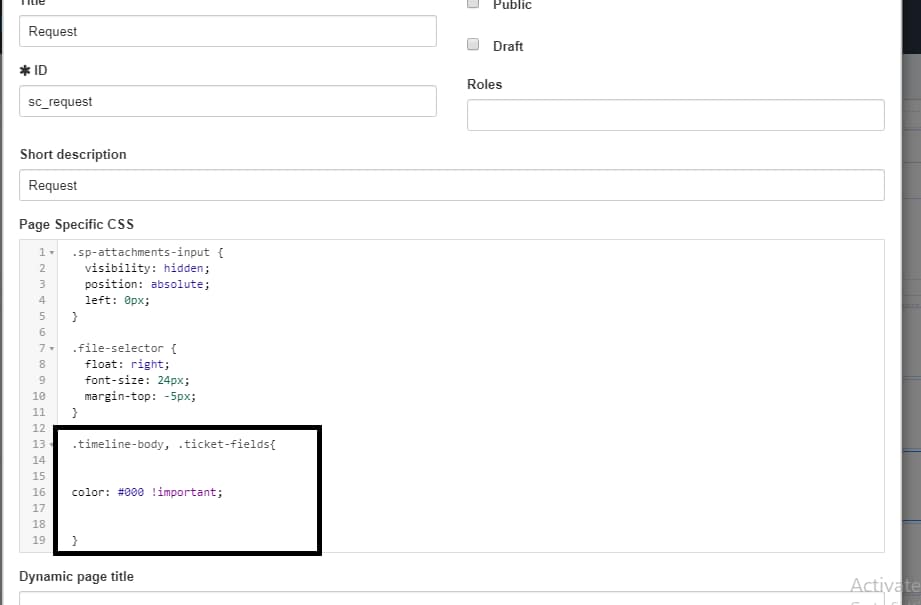921x605 pixels.
Task: Toggle the Draft checkbox
Action: pyautogui.click(x=473, y=45)
